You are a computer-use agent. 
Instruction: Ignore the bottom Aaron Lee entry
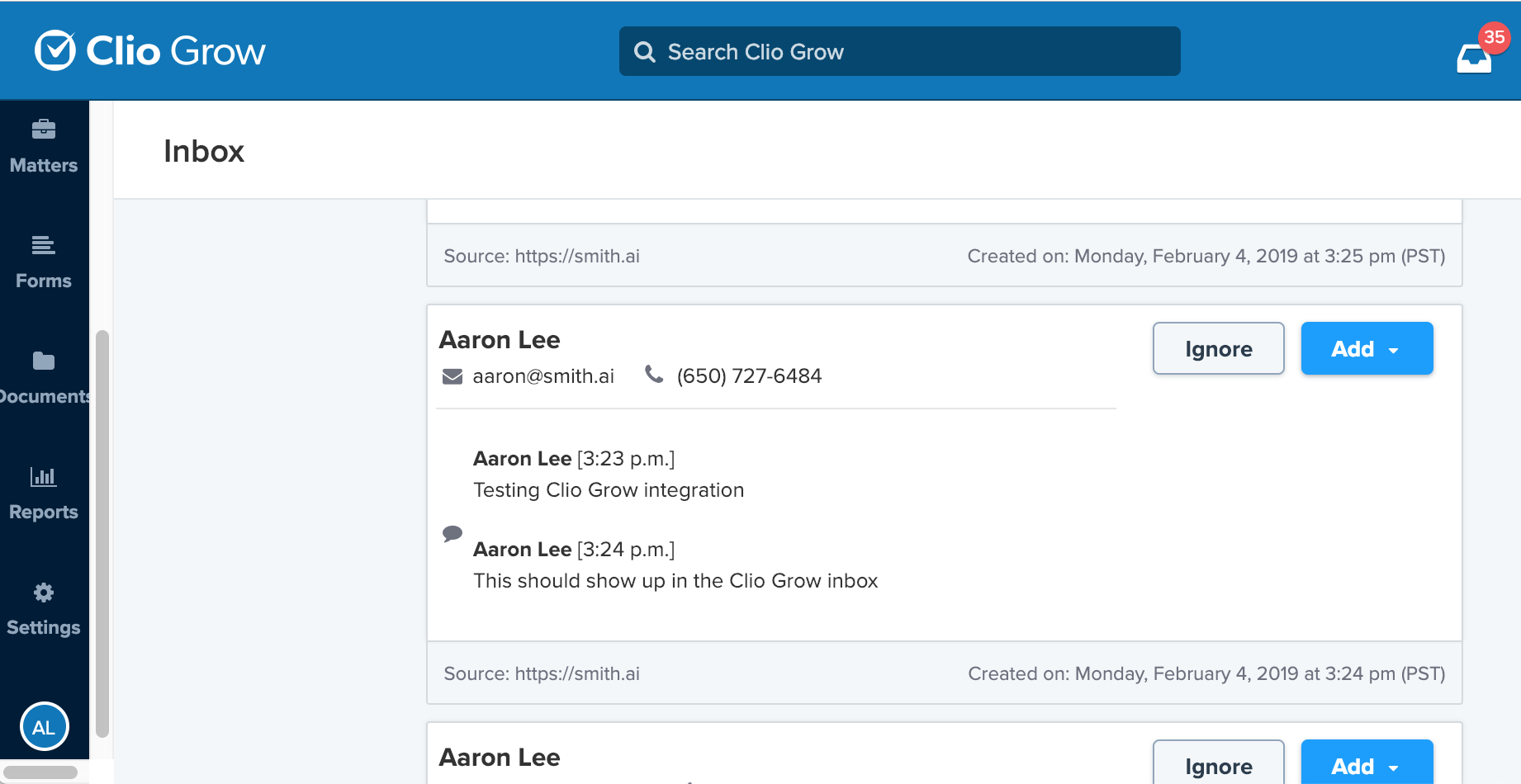tap(1218, 766)
